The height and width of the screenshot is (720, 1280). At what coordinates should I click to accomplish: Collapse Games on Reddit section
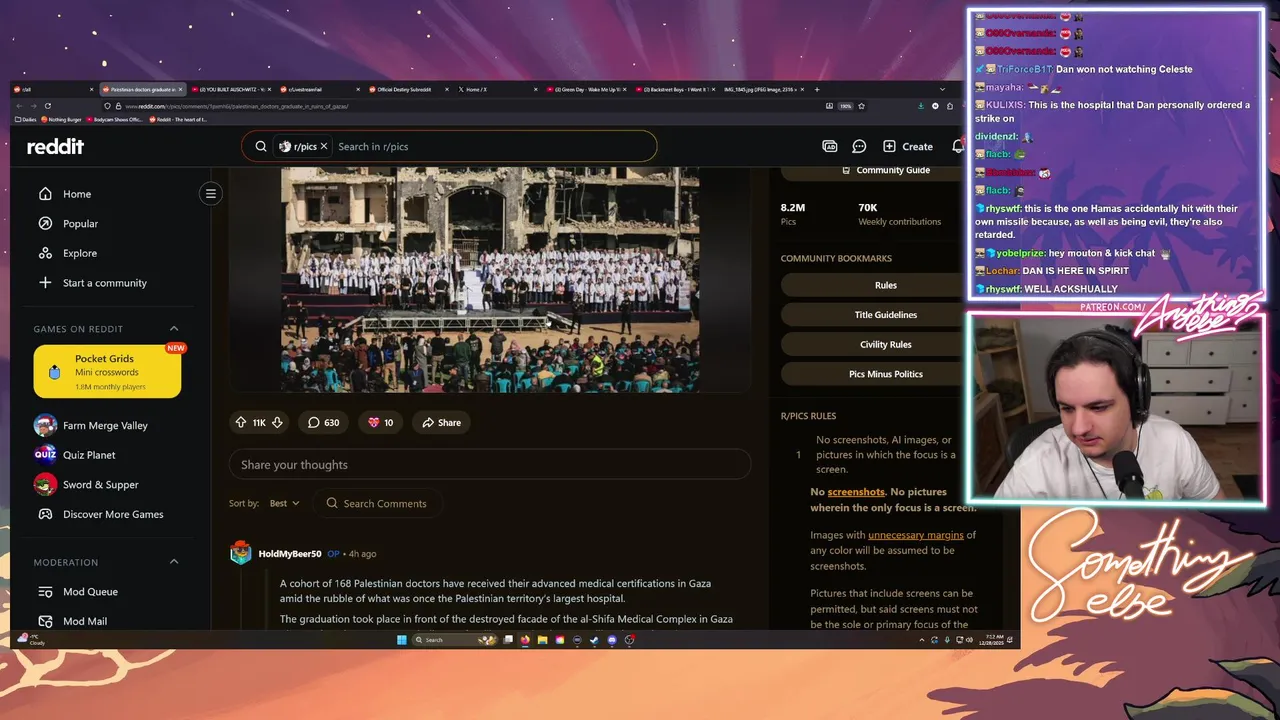pyautogui.click(x=173, y=328)
